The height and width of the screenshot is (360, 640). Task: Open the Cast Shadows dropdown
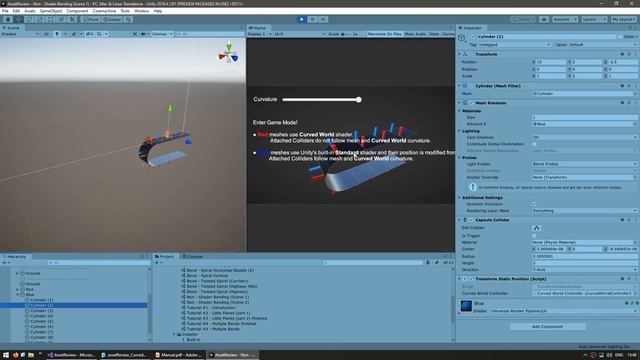584,137
